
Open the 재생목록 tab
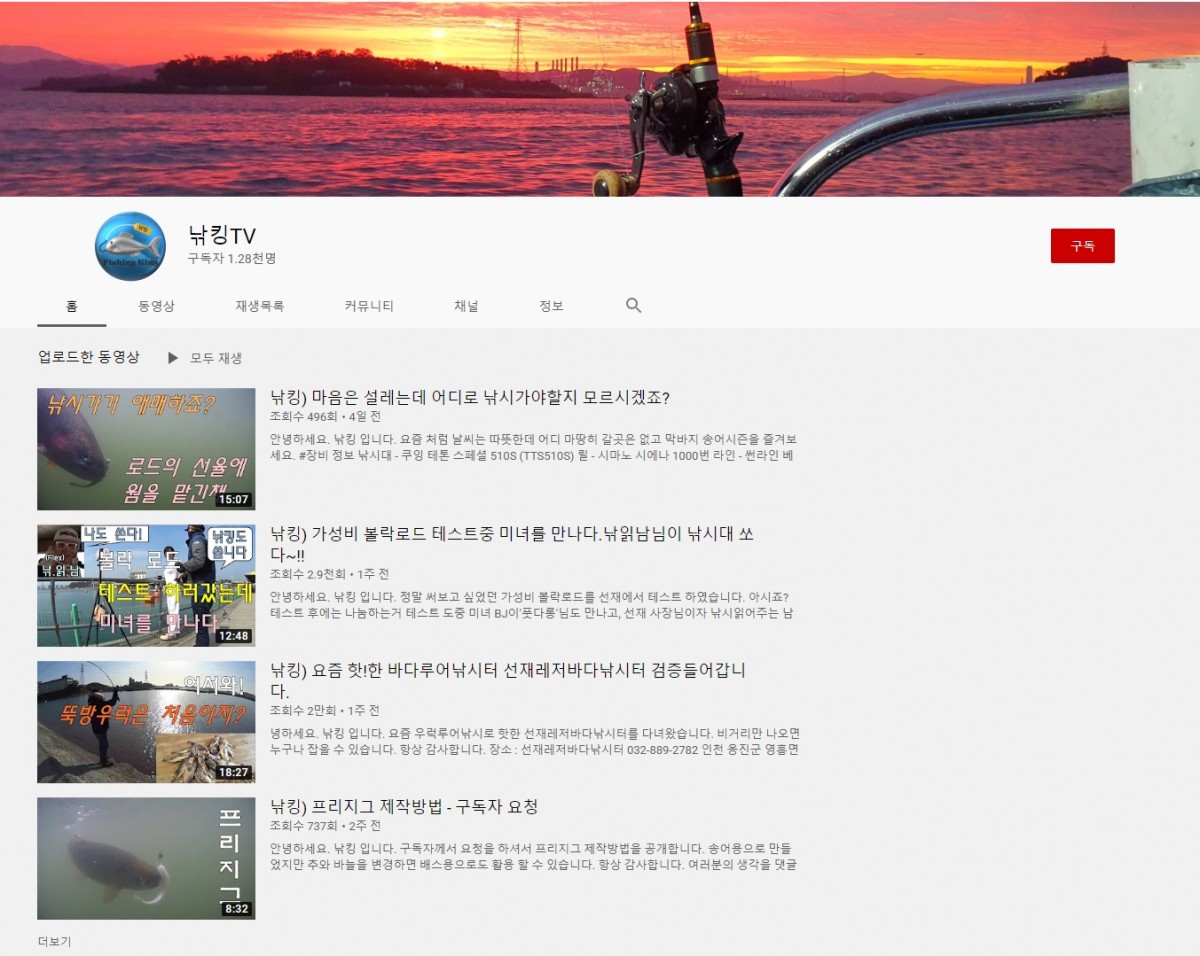pos(260,306)
